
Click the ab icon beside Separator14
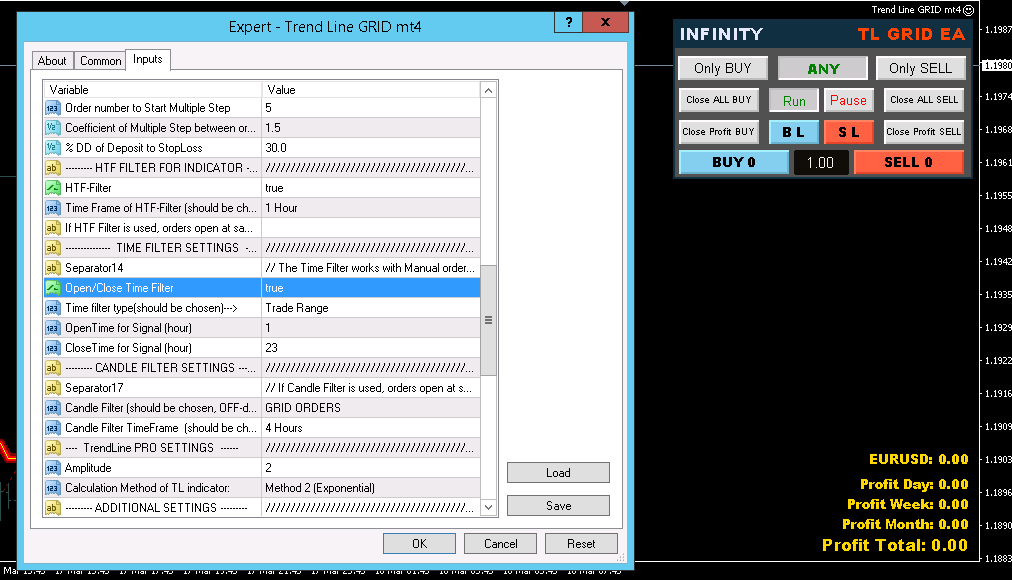tap(53, 268)
